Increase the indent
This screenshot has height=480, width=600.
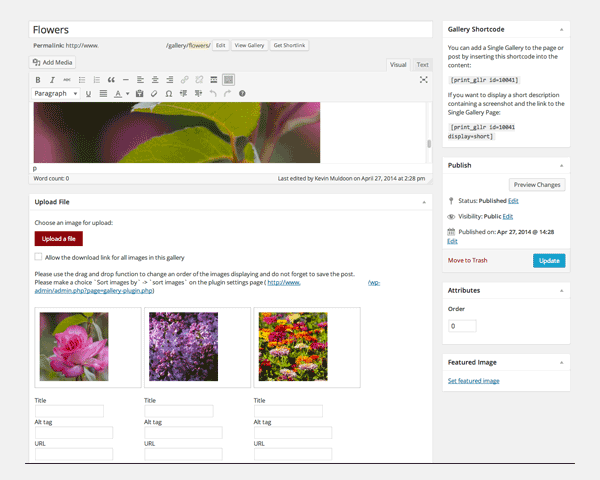pyautogui.click(x=198, y=93)
